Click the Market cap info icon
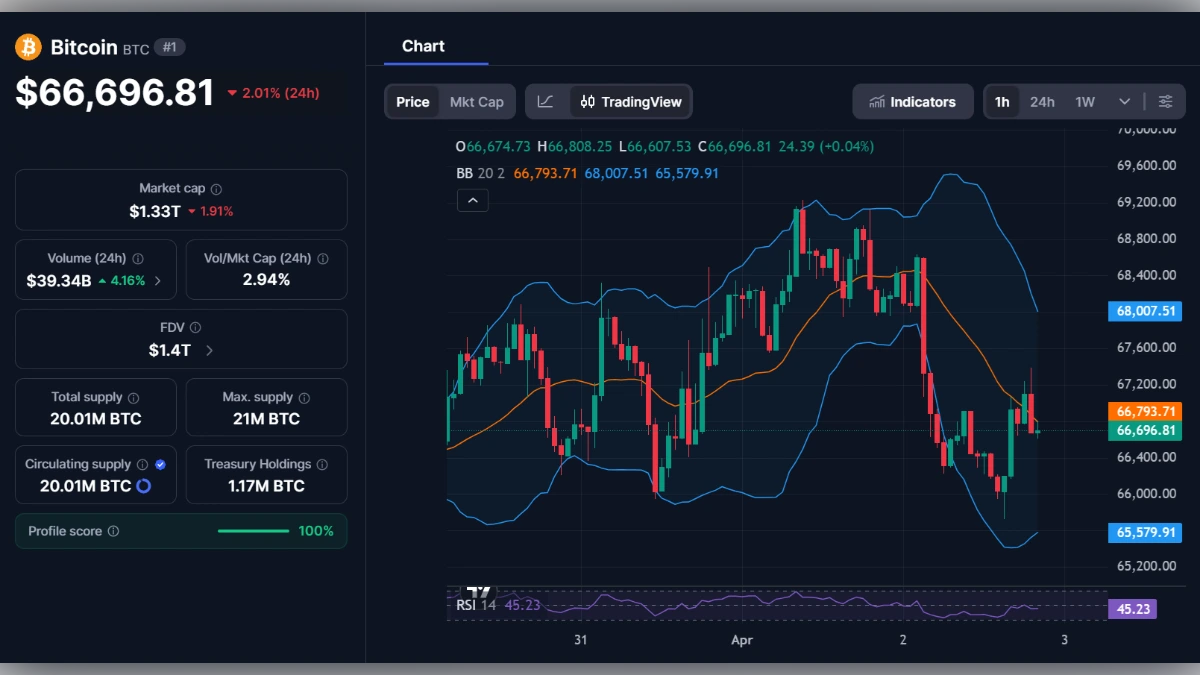 tap(214, 187)
